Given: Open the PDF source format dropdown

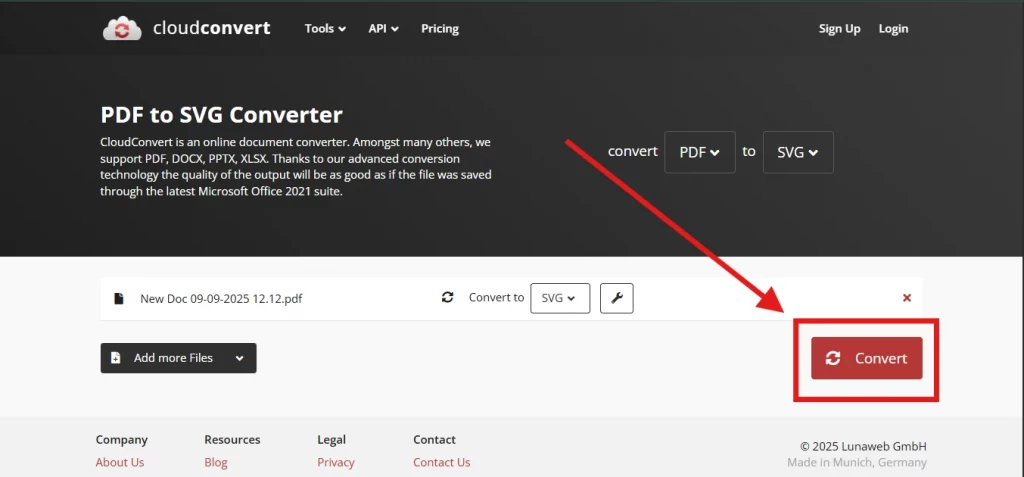Looking at the screenshot, I should point(700,152).
